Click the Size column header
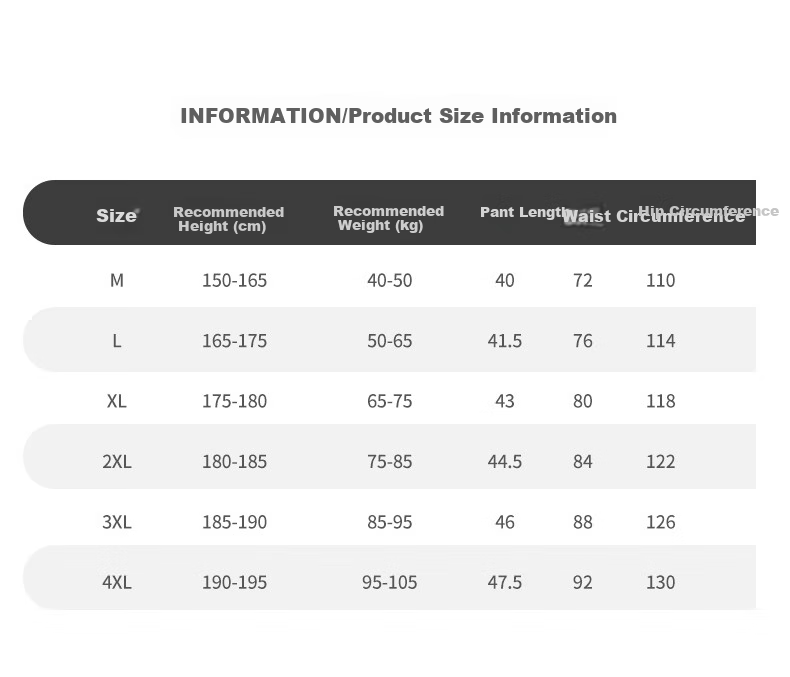Image resolution: width=790 pixels, height=677 pixels. [x=116, y=216]
